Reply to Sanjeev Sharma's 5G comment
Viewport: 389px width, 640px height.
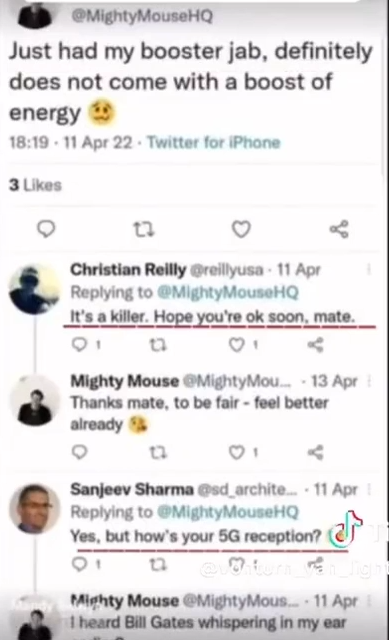tap(79, 564)
